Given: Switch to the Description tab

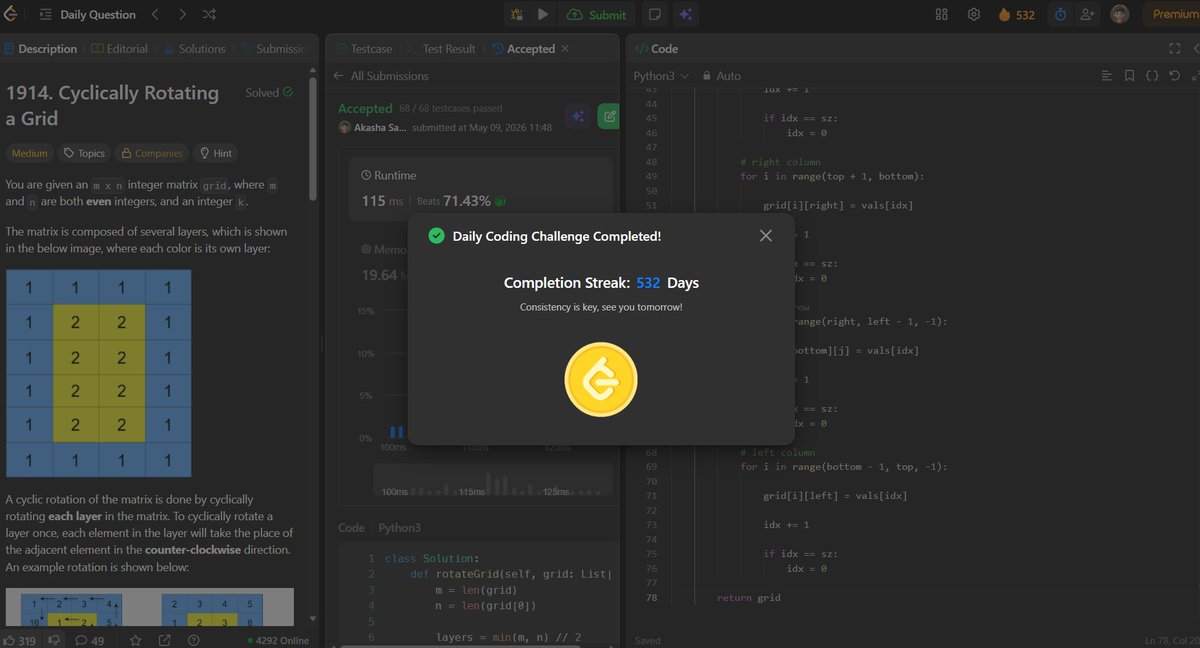Looking at the screenshot, I should [41, 49].
